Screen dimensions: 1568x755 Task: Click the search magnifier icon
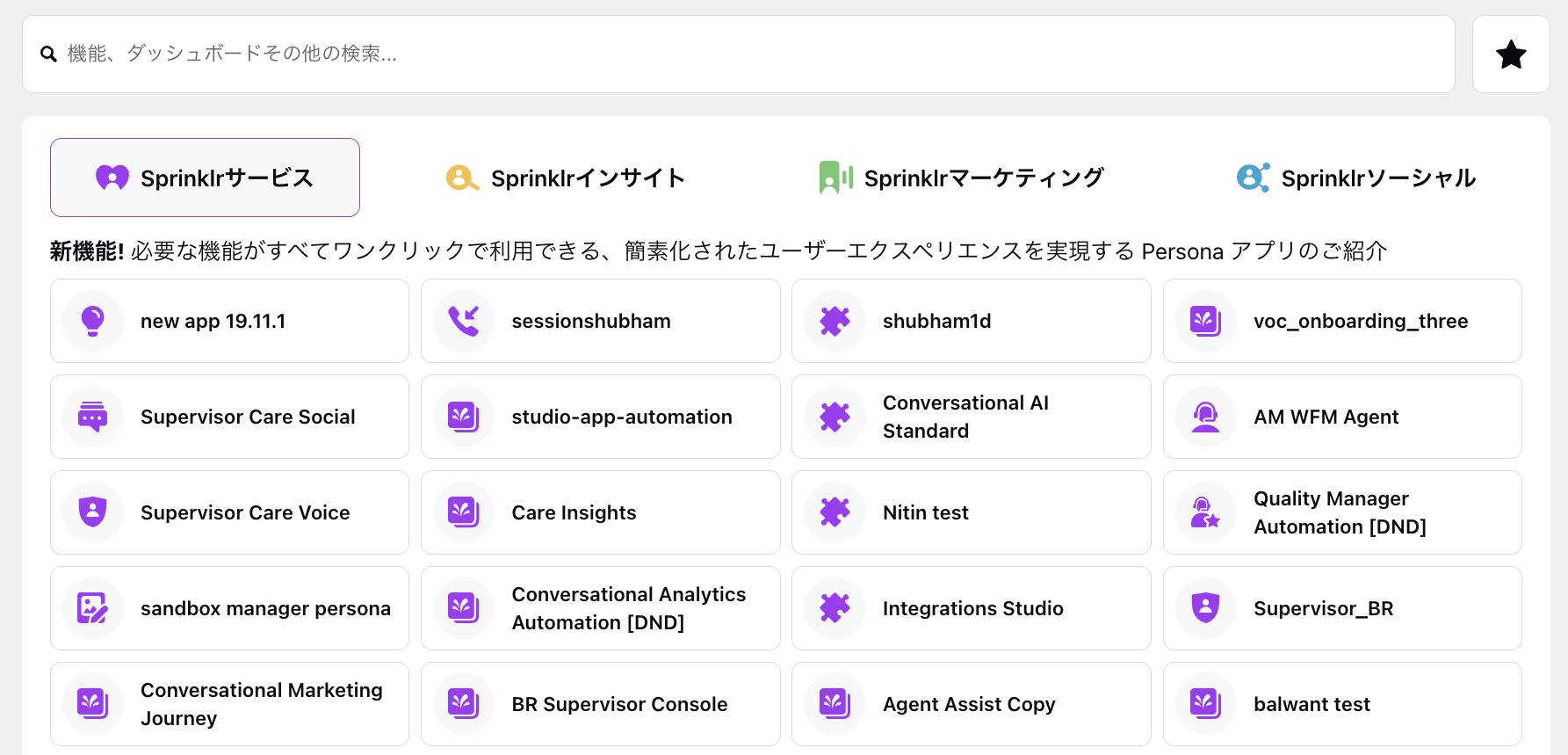click(49, 54)
